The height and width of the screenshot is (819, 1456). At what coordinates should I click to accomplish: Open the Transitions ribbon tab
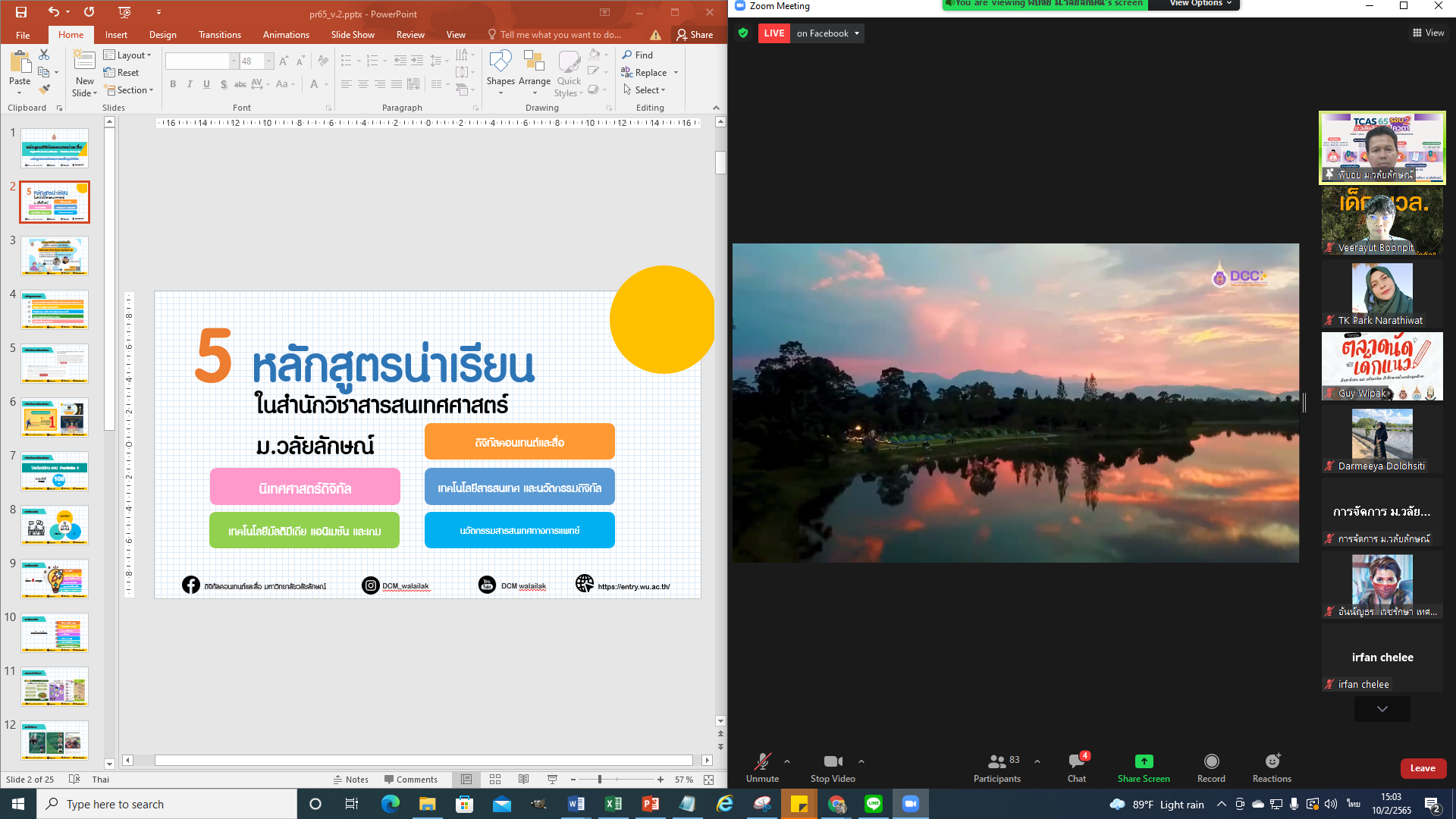[219, 34]
